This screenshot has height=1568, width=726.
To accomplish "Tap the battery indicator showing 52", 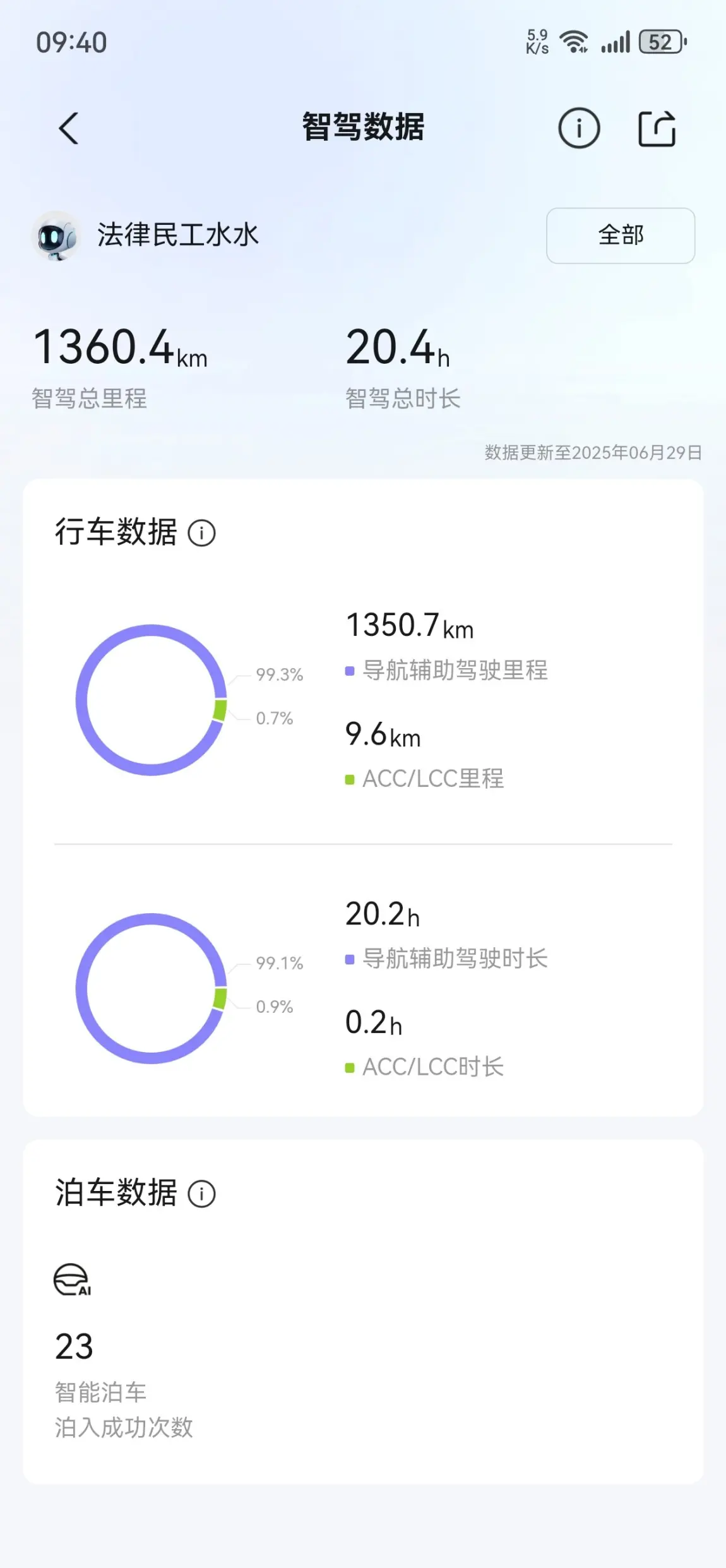I will tap(663, 42).
